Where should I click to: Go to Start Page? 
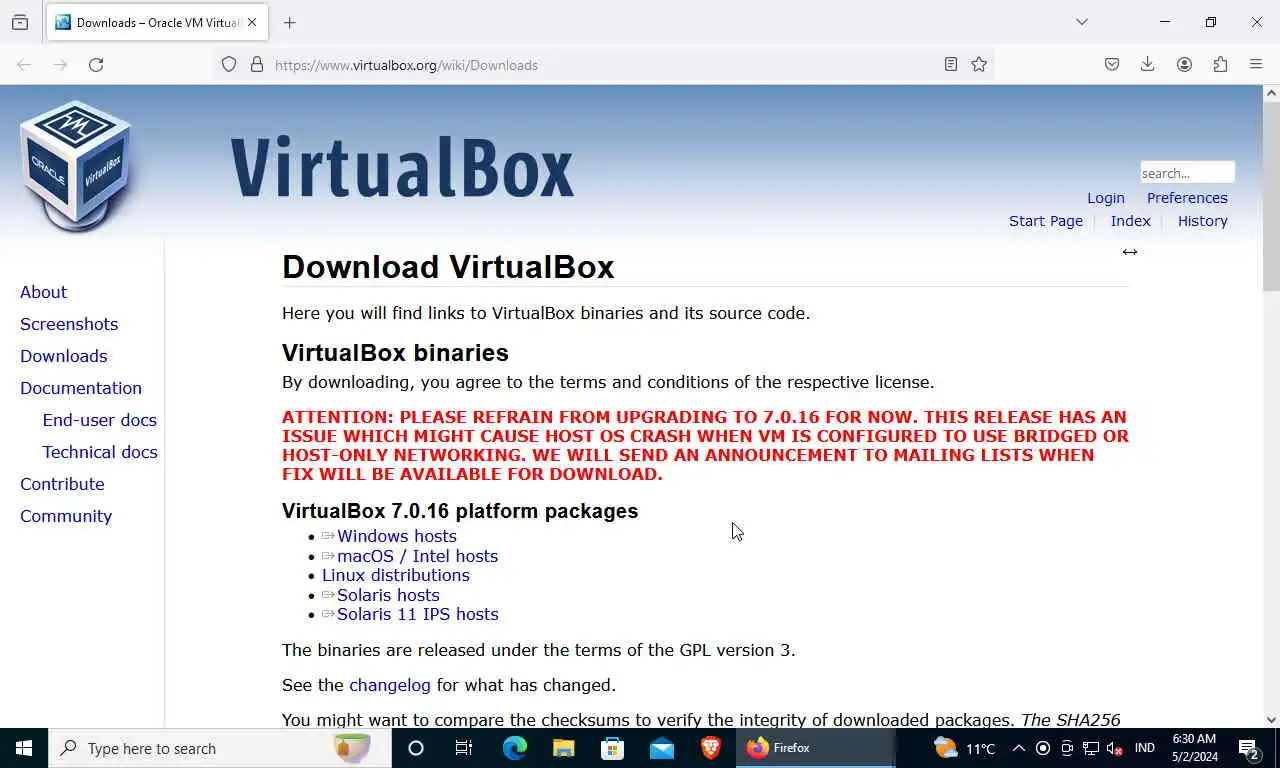pos(1046,221)
